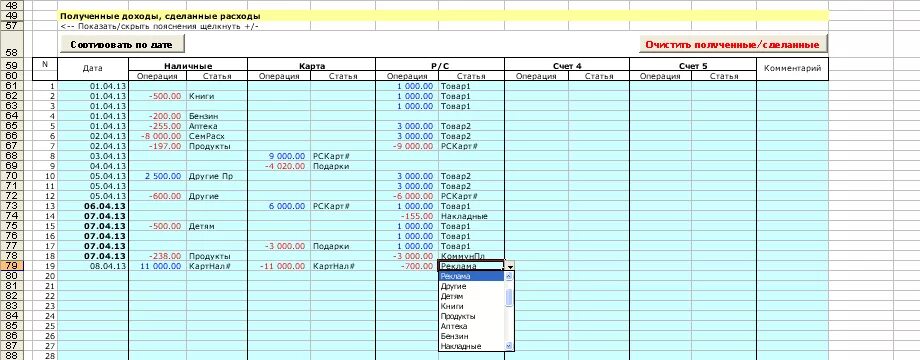Viewport: 920px width, 360px height.
Task: Click the title 'Полученные доходы, сделанные расходы'
Action: [x=160, y=16]
